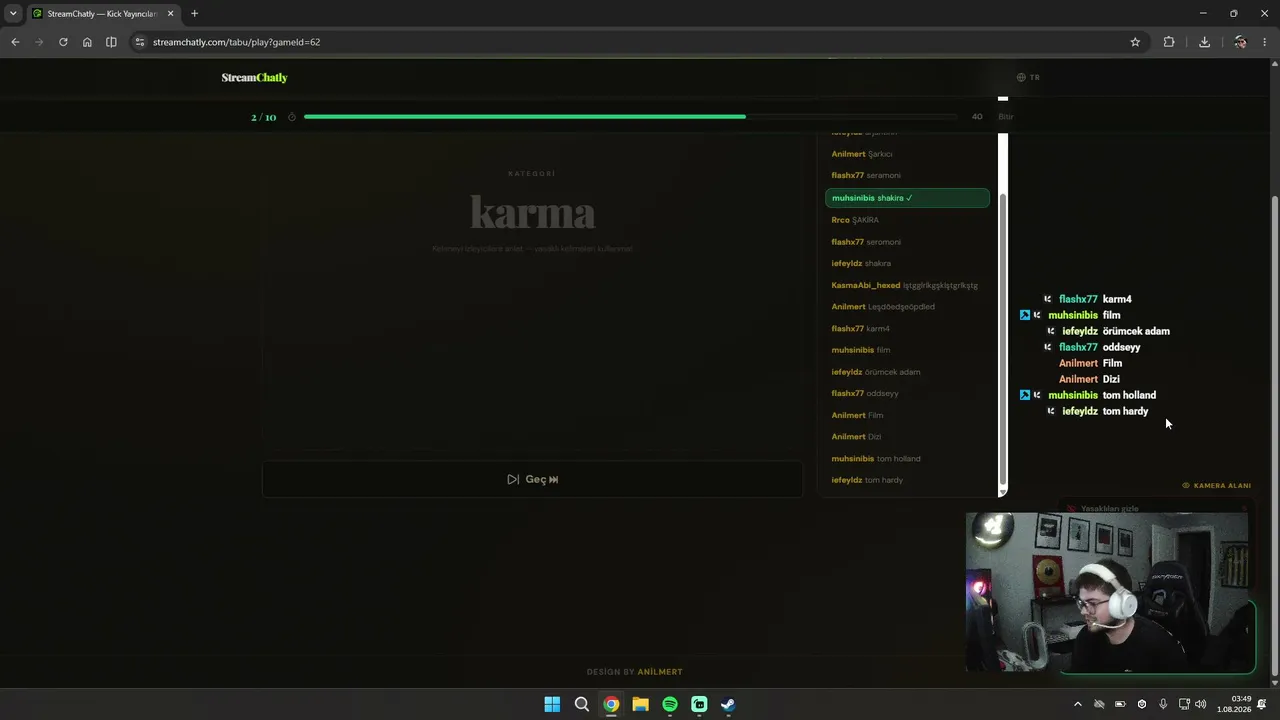This screenshot has width=1280, height=720.
Task: Reload the StreamChatly page
Action: (63, 42)
